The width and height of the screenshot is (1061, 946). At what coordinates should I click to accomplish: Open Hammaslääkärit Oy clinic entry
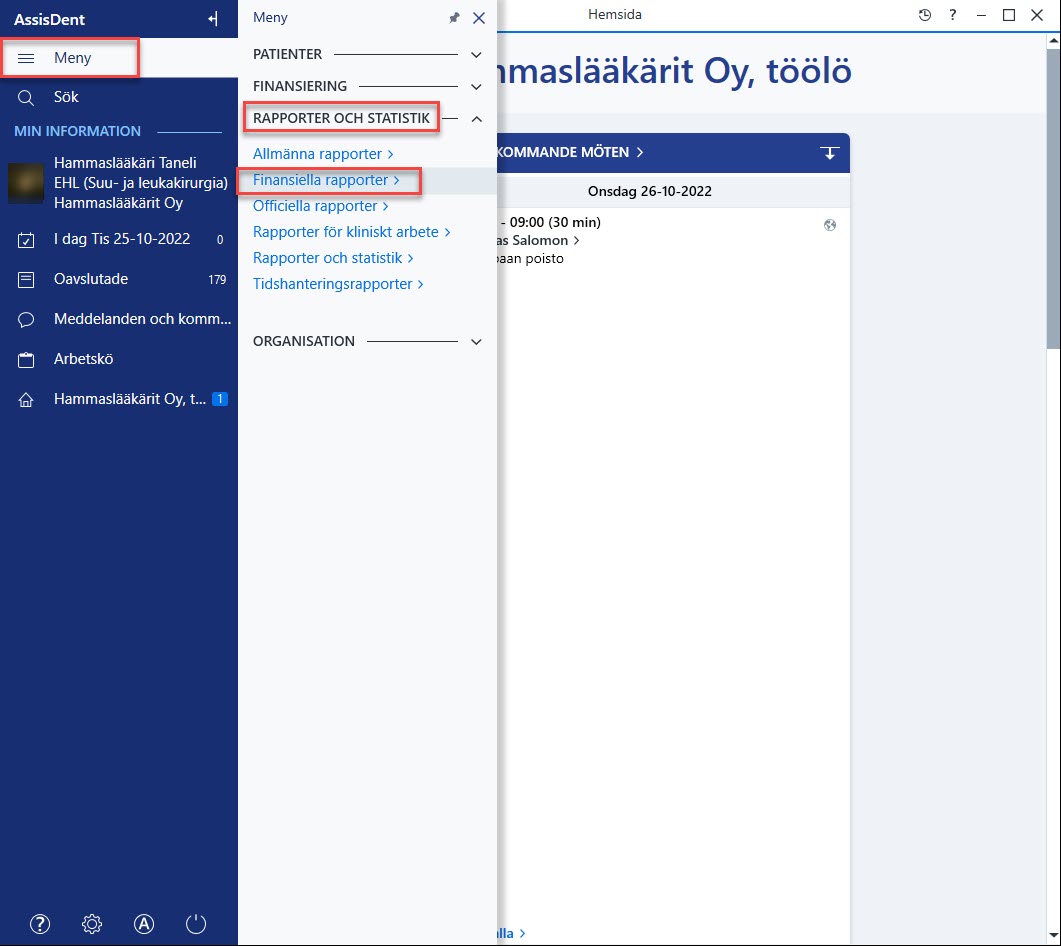click(x=130, y=399)
